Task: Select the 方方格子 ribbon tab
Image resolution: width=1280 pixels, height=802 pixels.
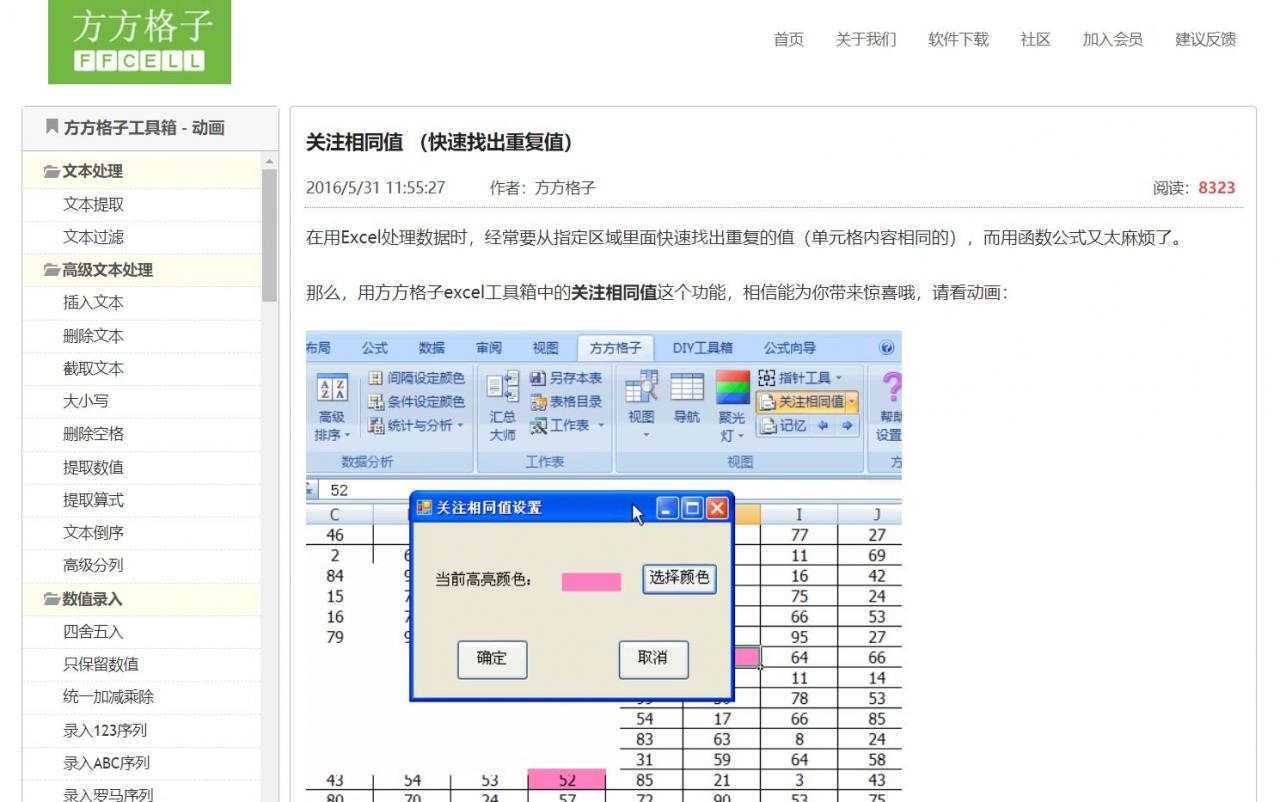Action: pyautogui.click(x=616, y=348)
